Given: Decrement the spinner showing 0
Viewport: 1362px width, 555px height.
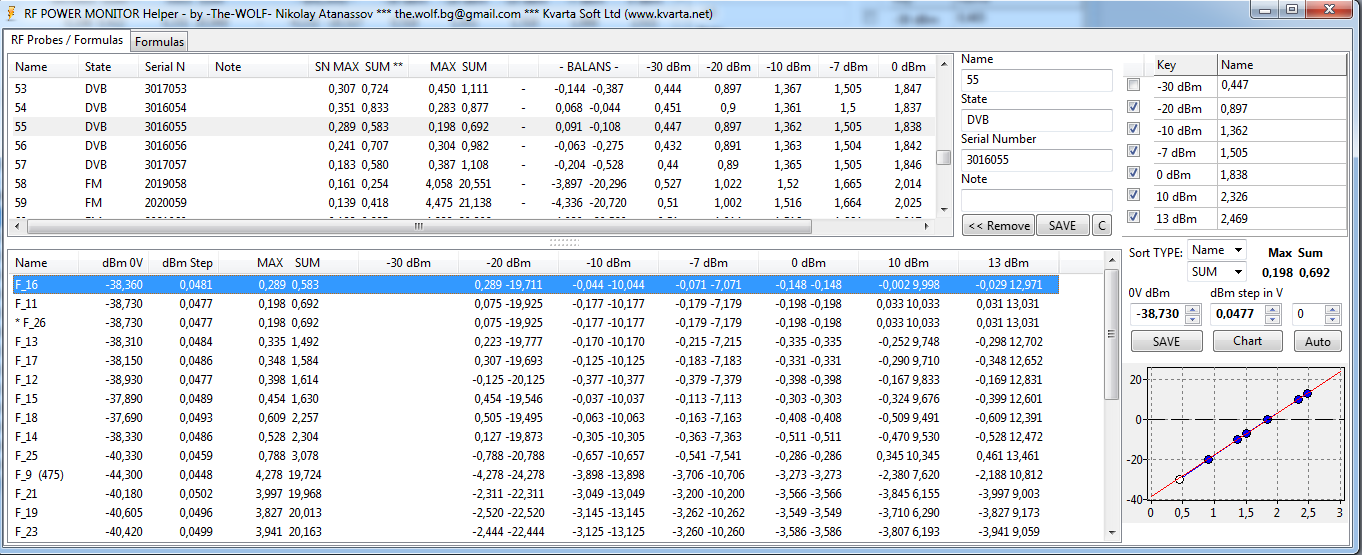Looking at the screenshot, I should pyautogui.click(x=1333, y=319).
